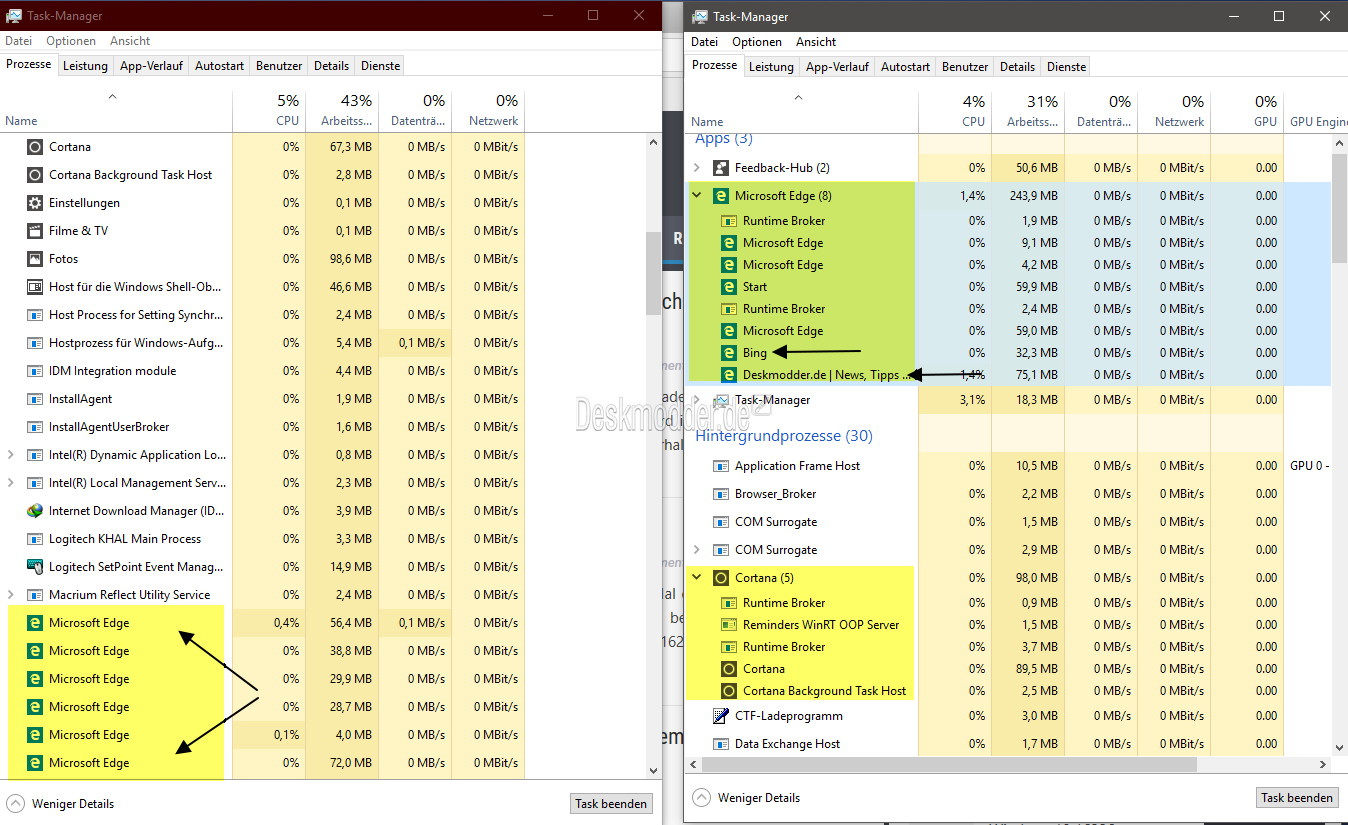Click Weniger Details label in left window
The width and height of the screenshot is (1348, 825).
pyautogui.click(x=73, y=804)
